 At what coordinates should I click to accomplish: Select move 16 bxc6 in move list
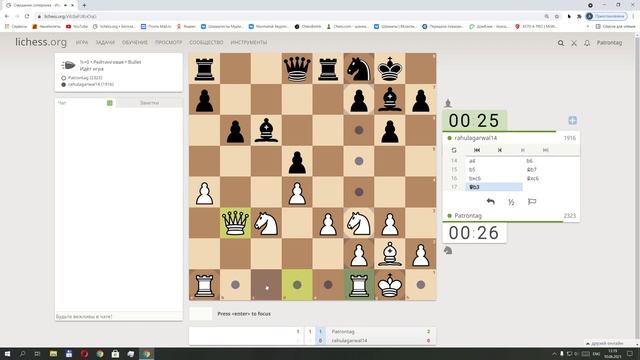click(x=494, y=178)
